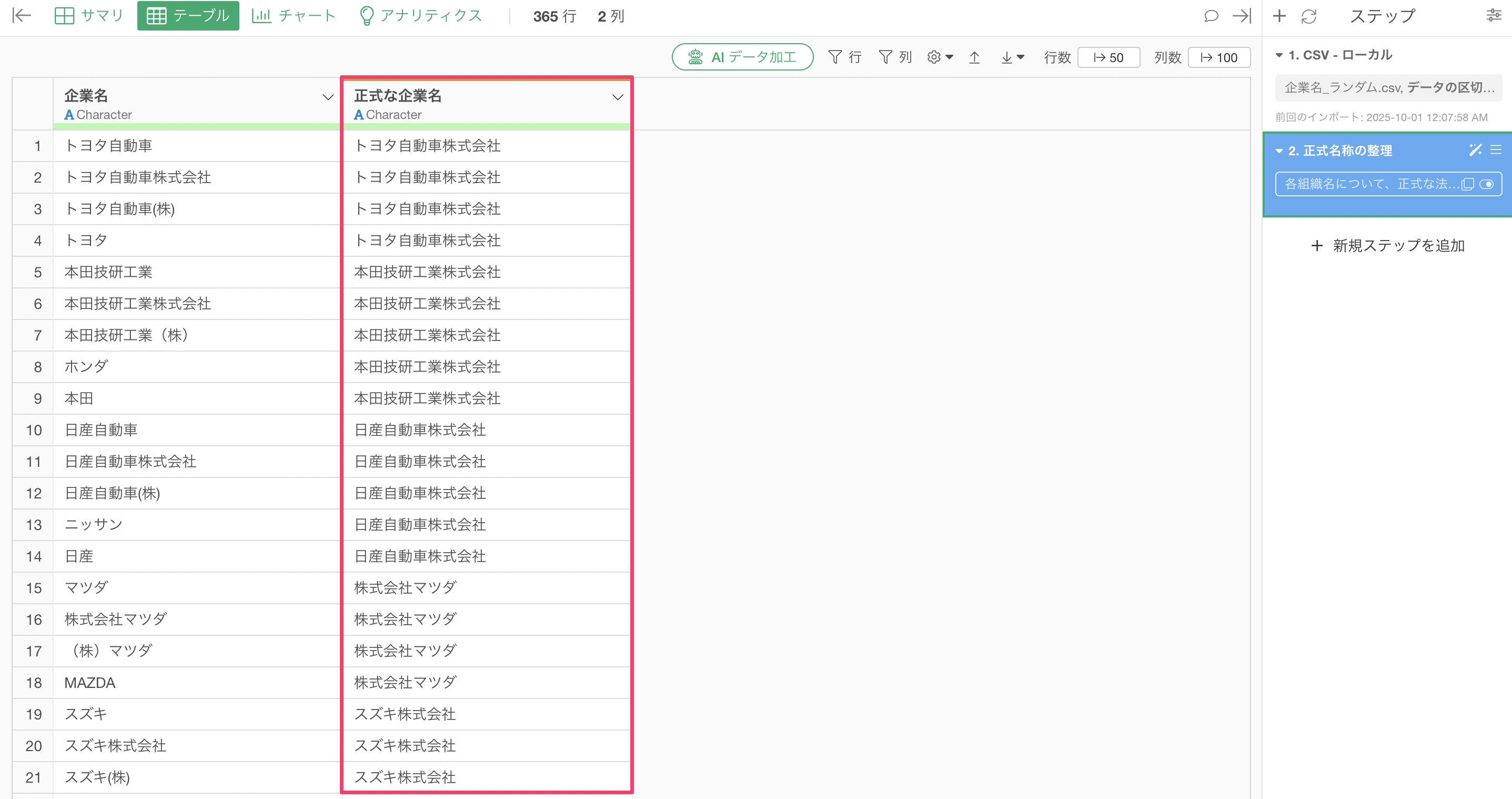Switch to the チャート tab

click(293, 16)
